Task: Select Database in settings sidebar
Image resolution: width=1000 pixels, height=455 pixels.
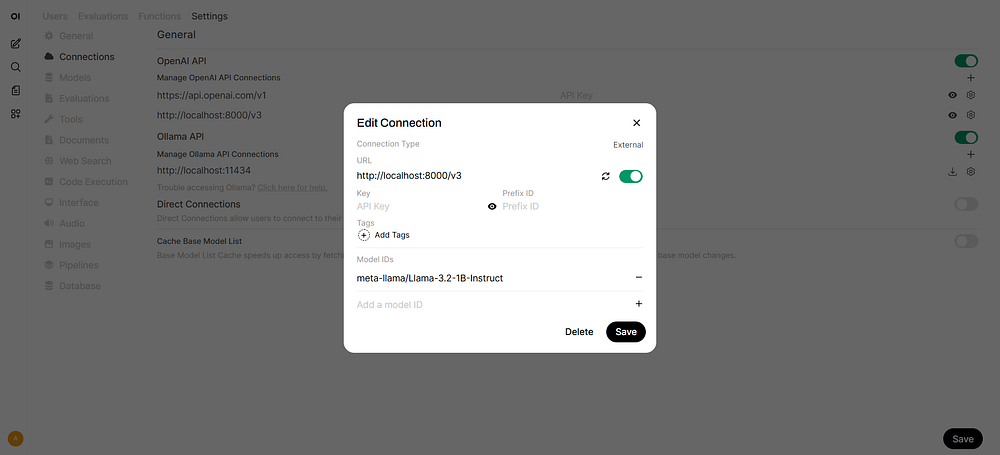Action: [x=73, y=286]
